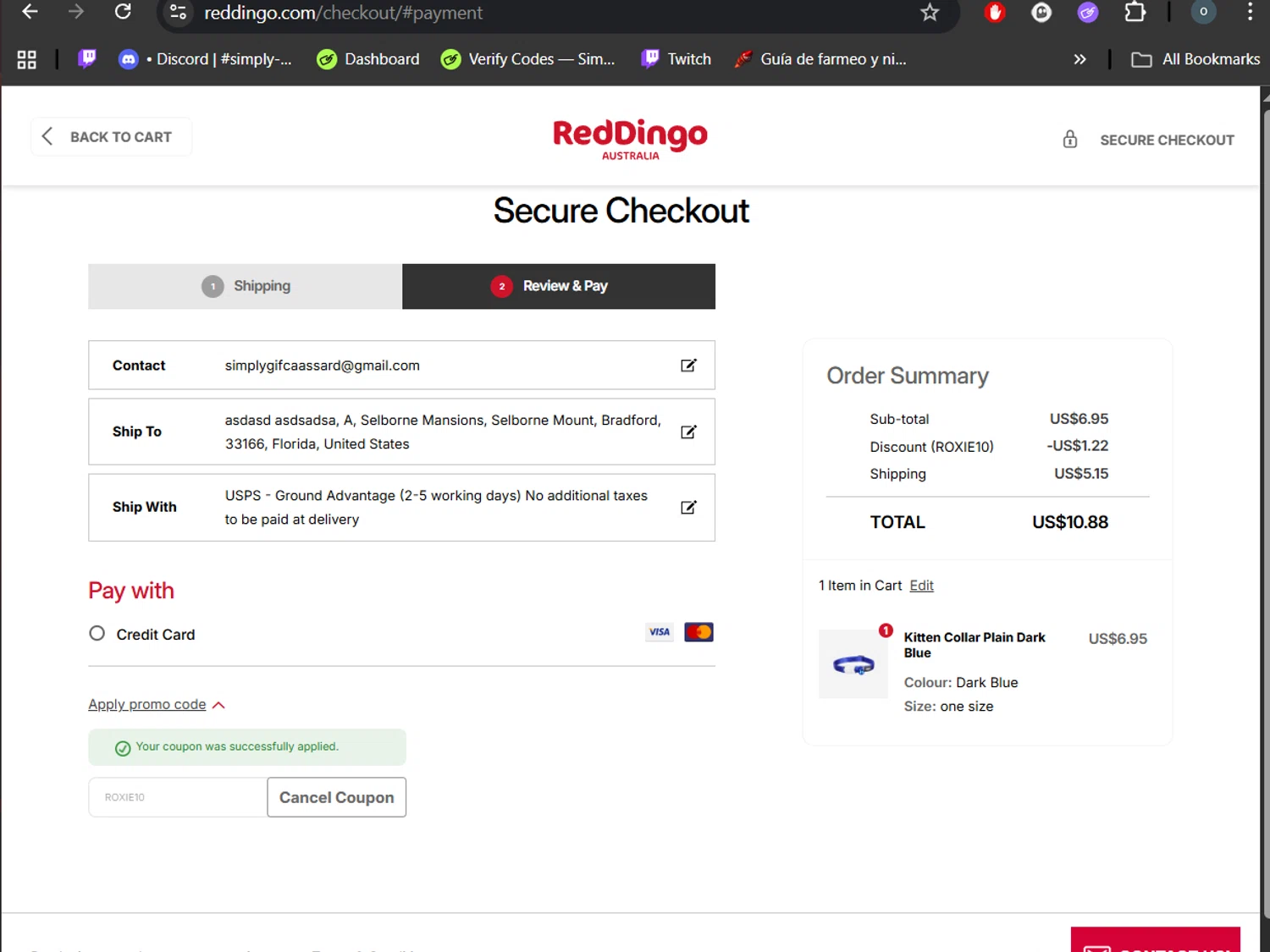Open site information icon in address bar
Image resolution: width=1270 pixels, height=952 pixels.
click(x=178, y=12)
